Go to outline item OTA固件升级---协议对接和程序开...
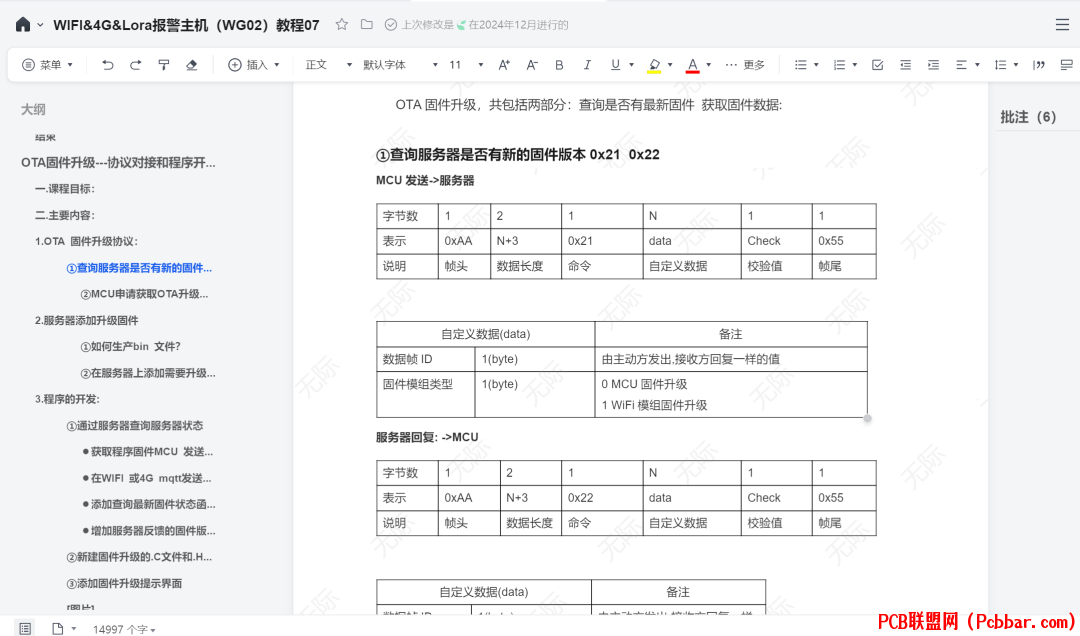Viewport: 1080px width, 636px height. click(x=118, y=163)
